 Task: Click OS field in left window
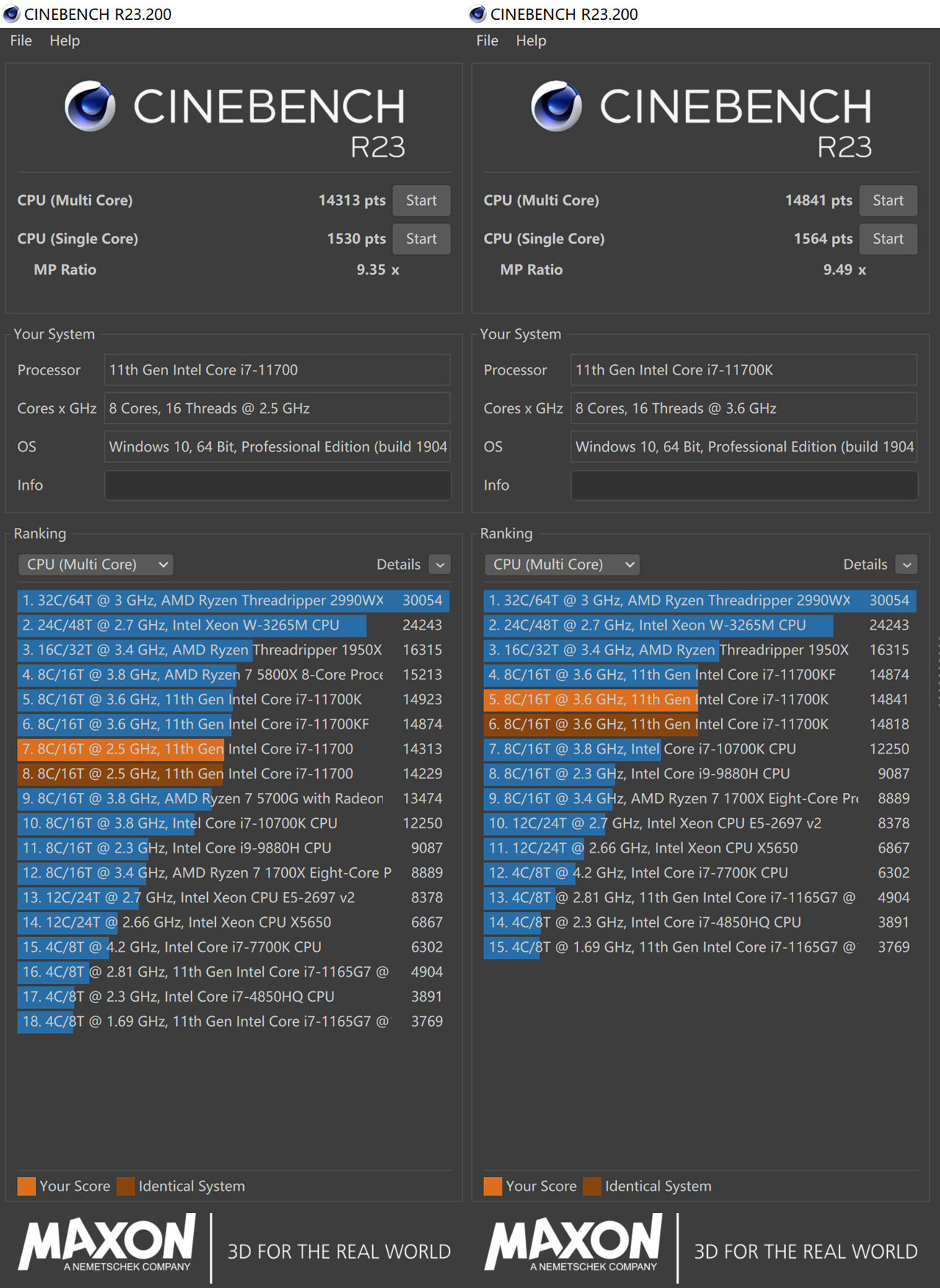(278, 446)
